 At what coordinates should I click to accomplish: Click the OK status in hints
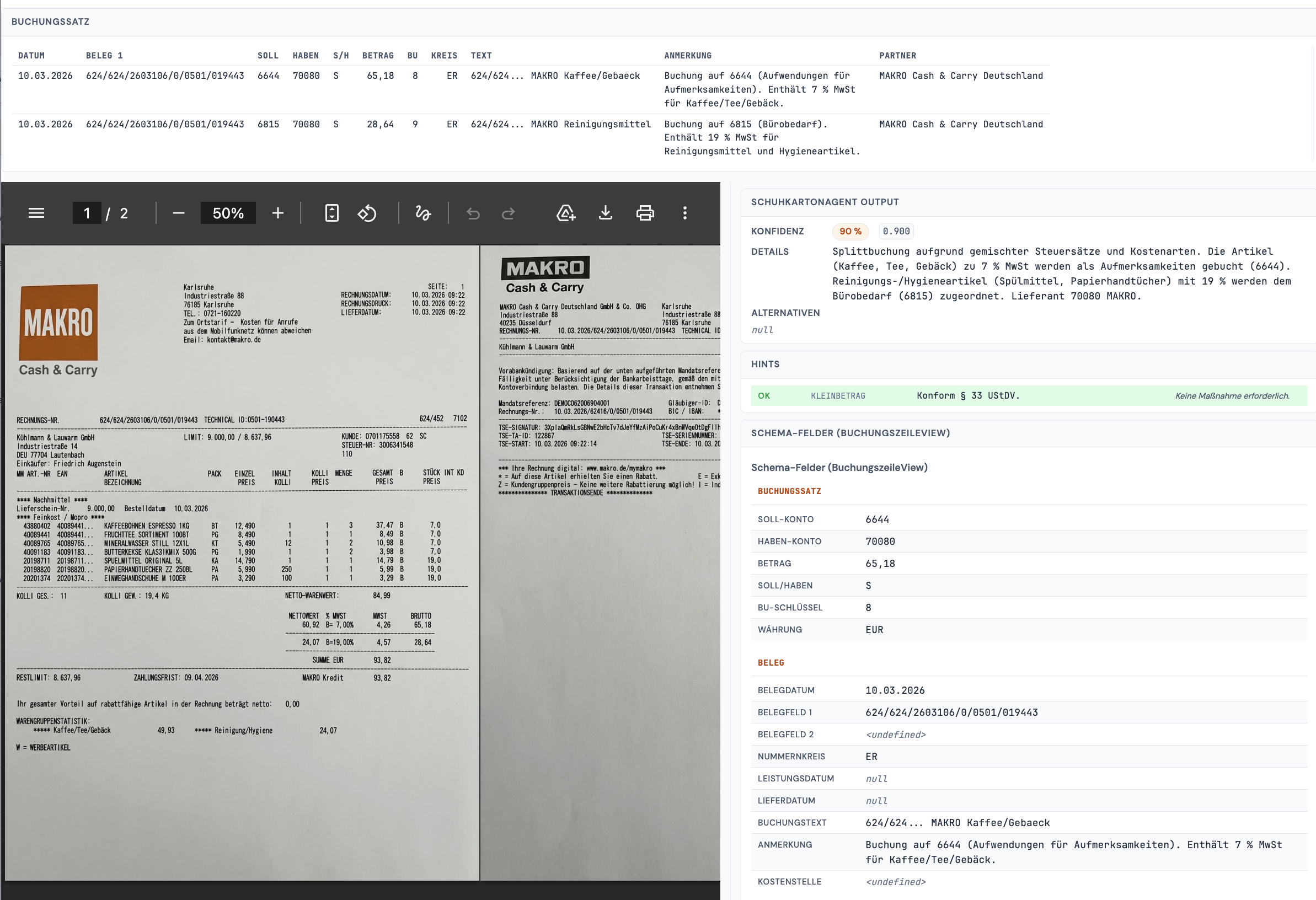(764, 395)
